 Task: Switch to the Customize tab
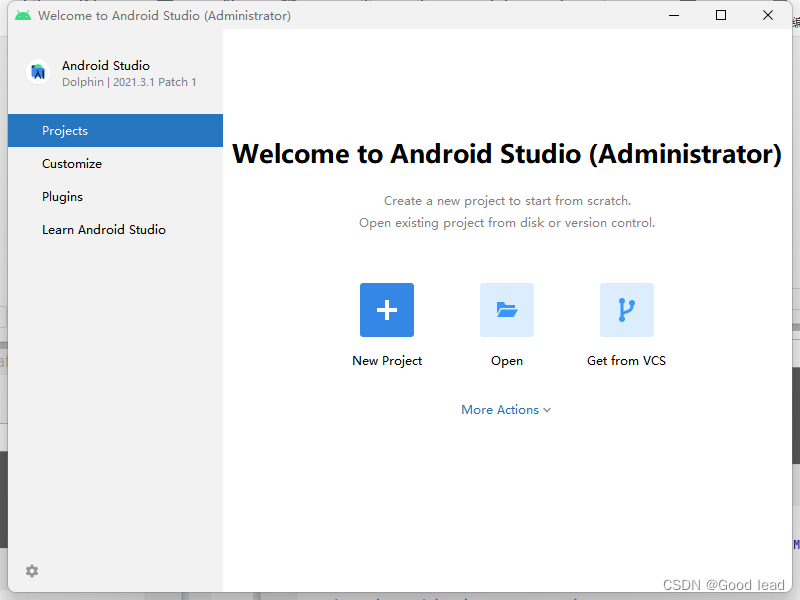click(x=115, y=164)
